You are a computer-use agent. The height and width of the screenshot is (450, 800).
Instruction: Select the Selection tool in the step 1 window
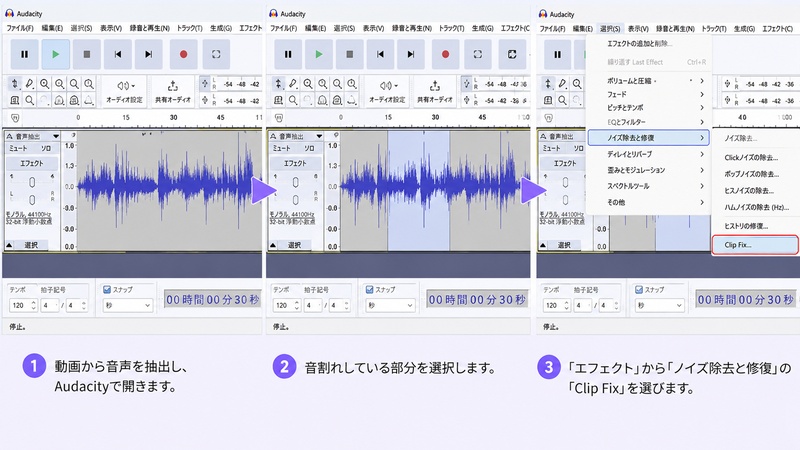[15, 84]
